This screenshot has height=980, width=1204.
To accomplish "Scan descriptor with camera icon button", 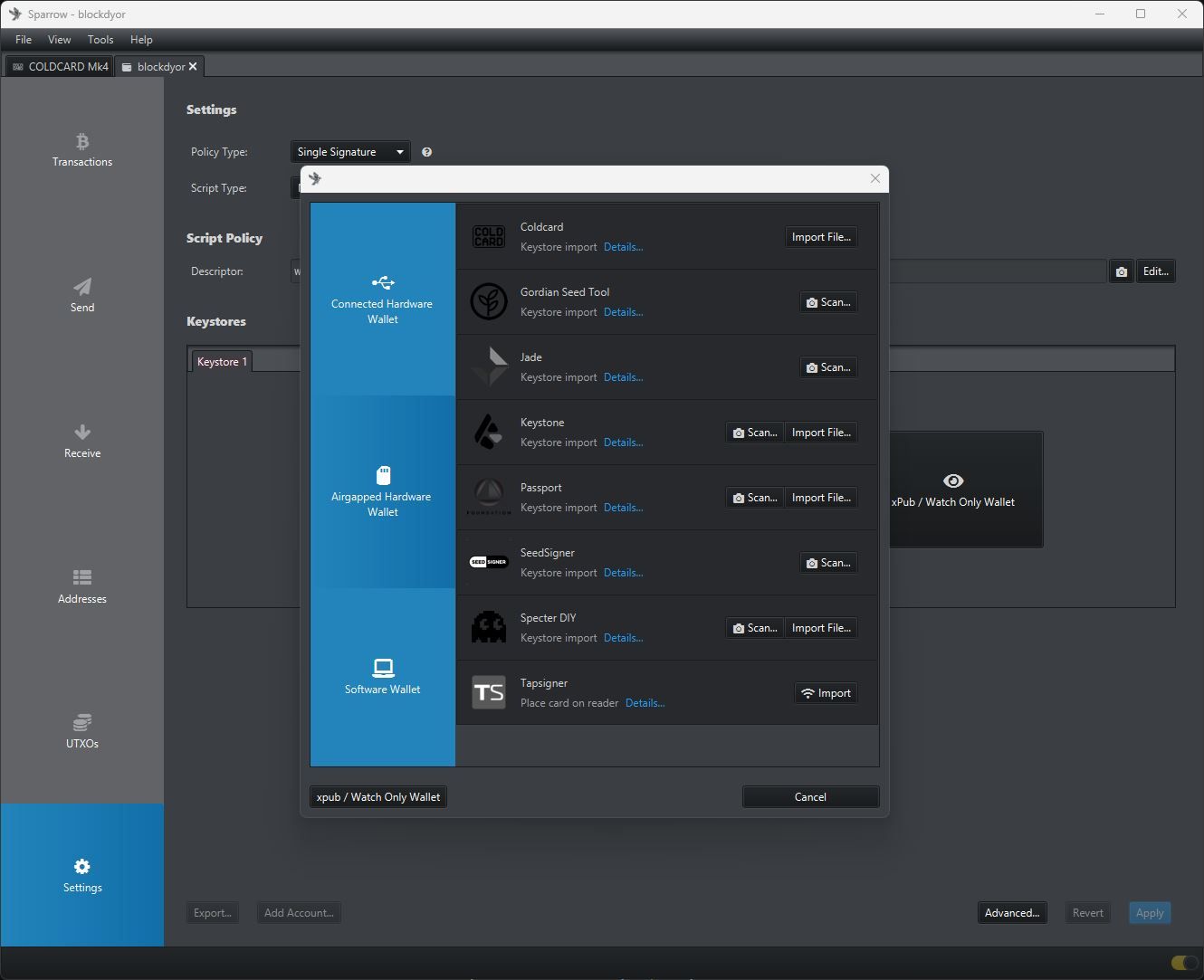I will pyautogui.click(x=1121, y=271).
